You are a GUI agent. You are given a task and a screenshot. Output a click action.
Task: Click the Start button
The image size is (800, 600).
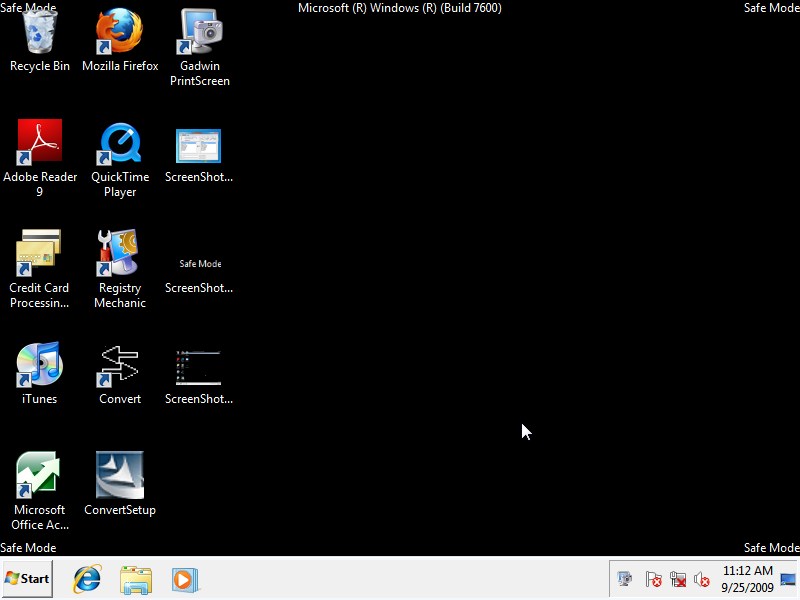coord(25,579)
